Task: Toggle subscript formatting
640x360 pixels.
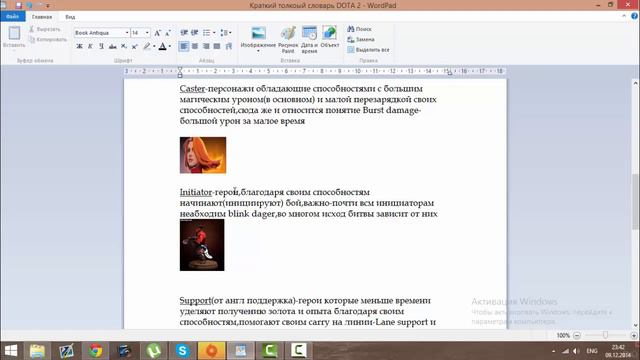Action: [124, 47]
